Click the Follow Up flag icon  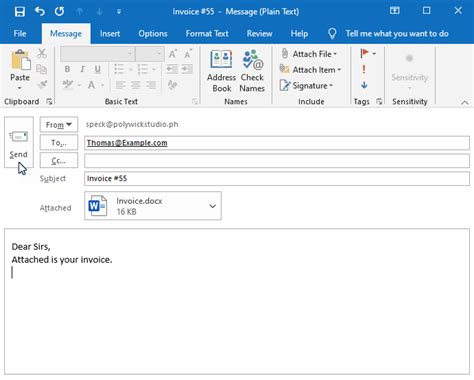tap(364, 53)
